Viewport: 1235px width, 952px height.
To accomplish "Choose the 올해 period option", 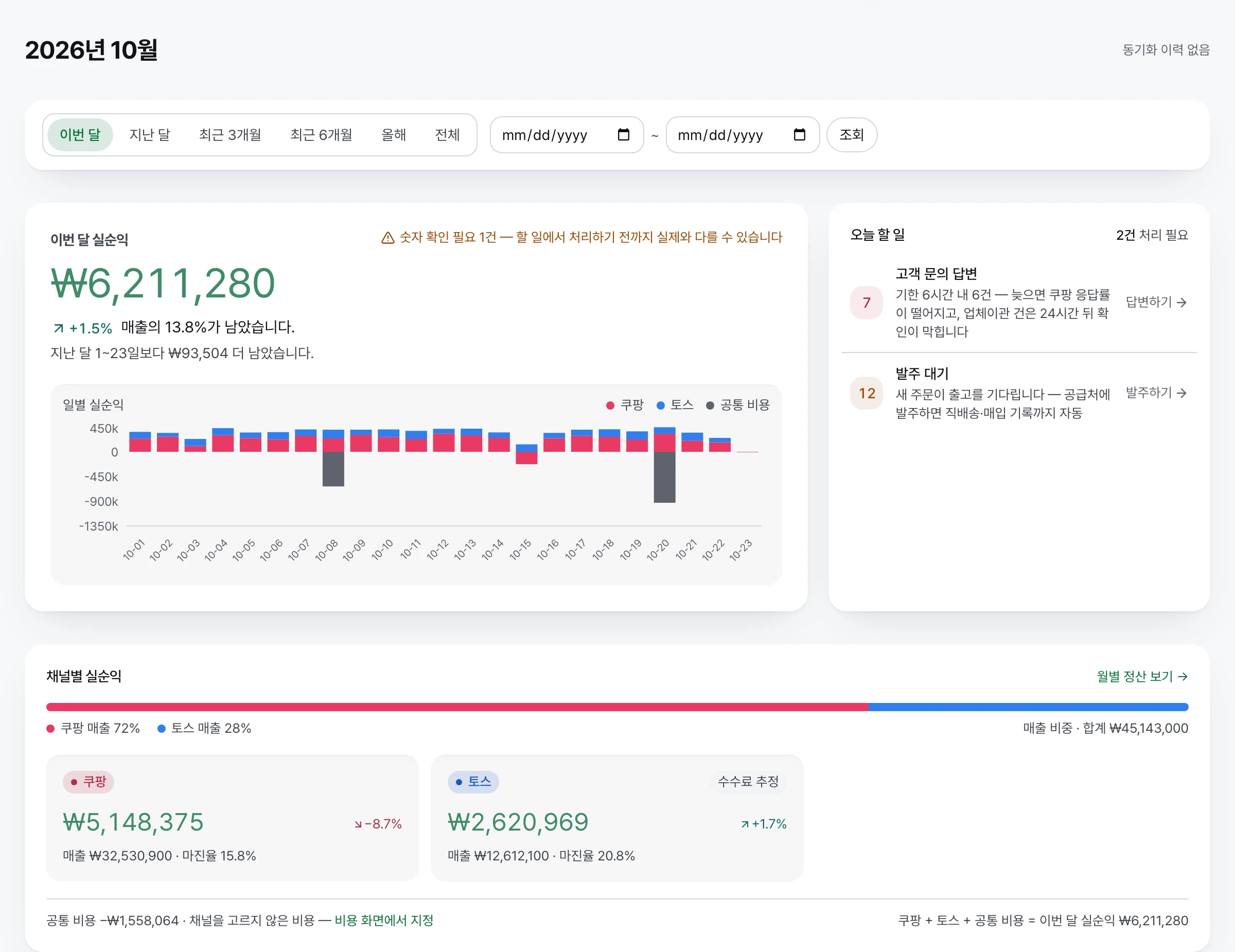I will [394, 134].
